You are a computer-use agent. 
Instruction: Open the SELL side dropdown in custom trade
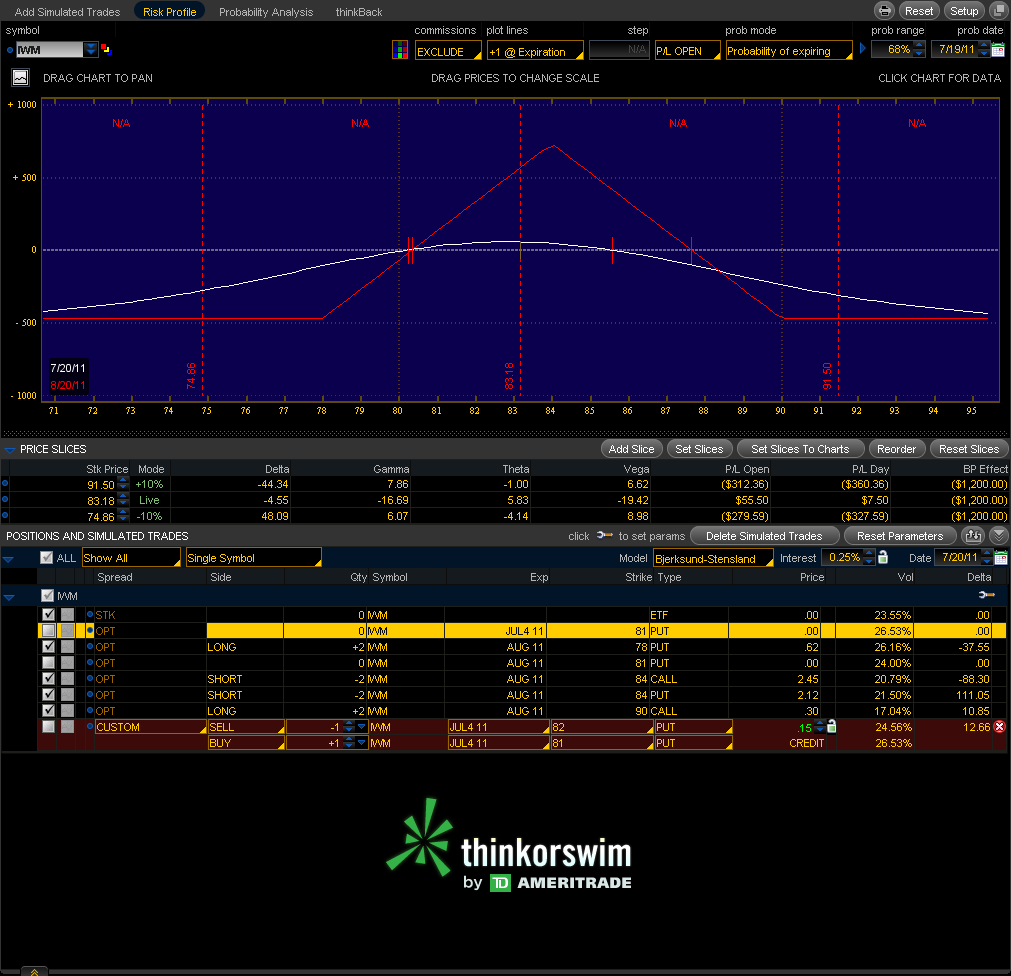246,727
